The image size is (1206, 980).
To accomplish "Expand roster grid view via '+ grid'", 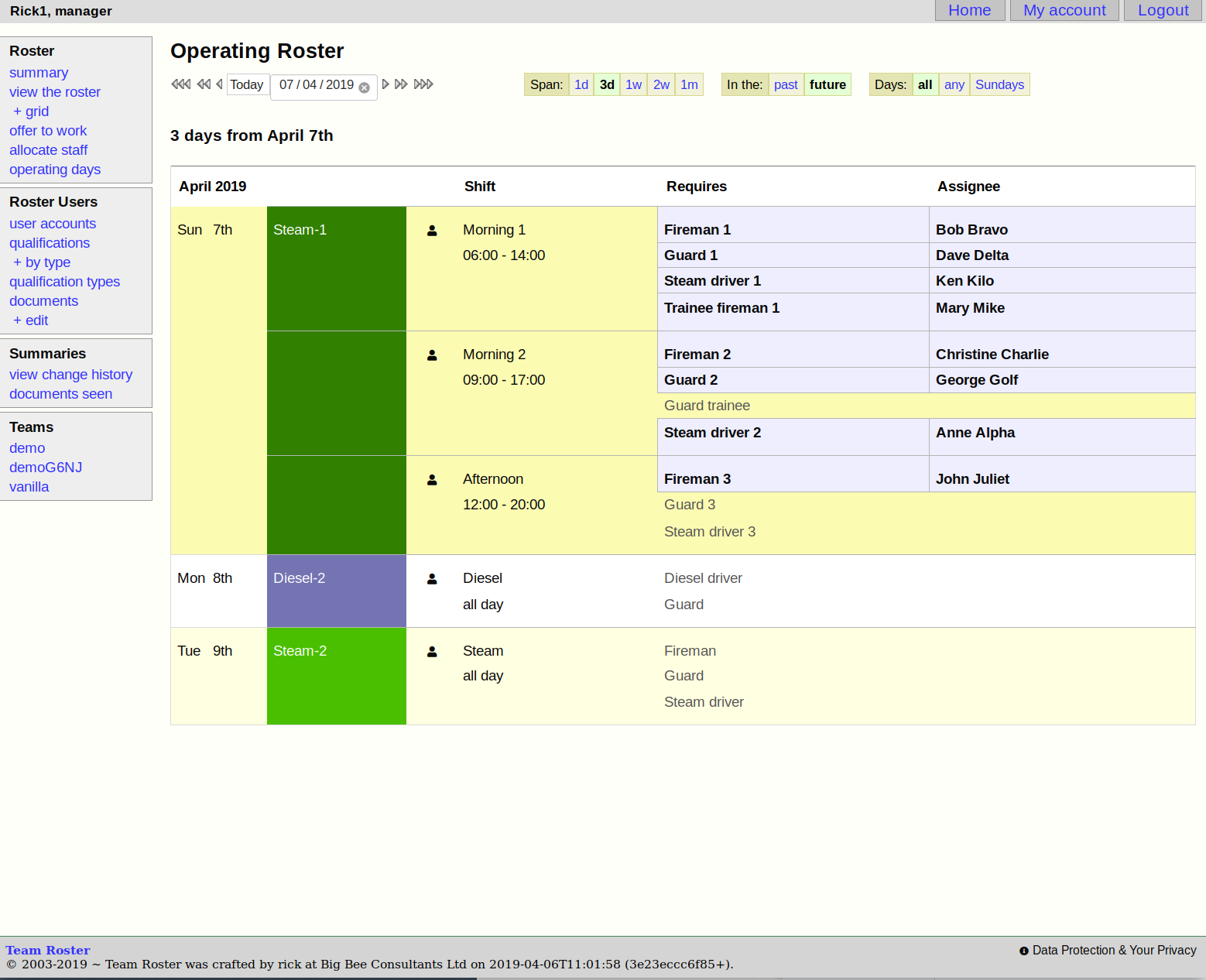I will (31, 111).
